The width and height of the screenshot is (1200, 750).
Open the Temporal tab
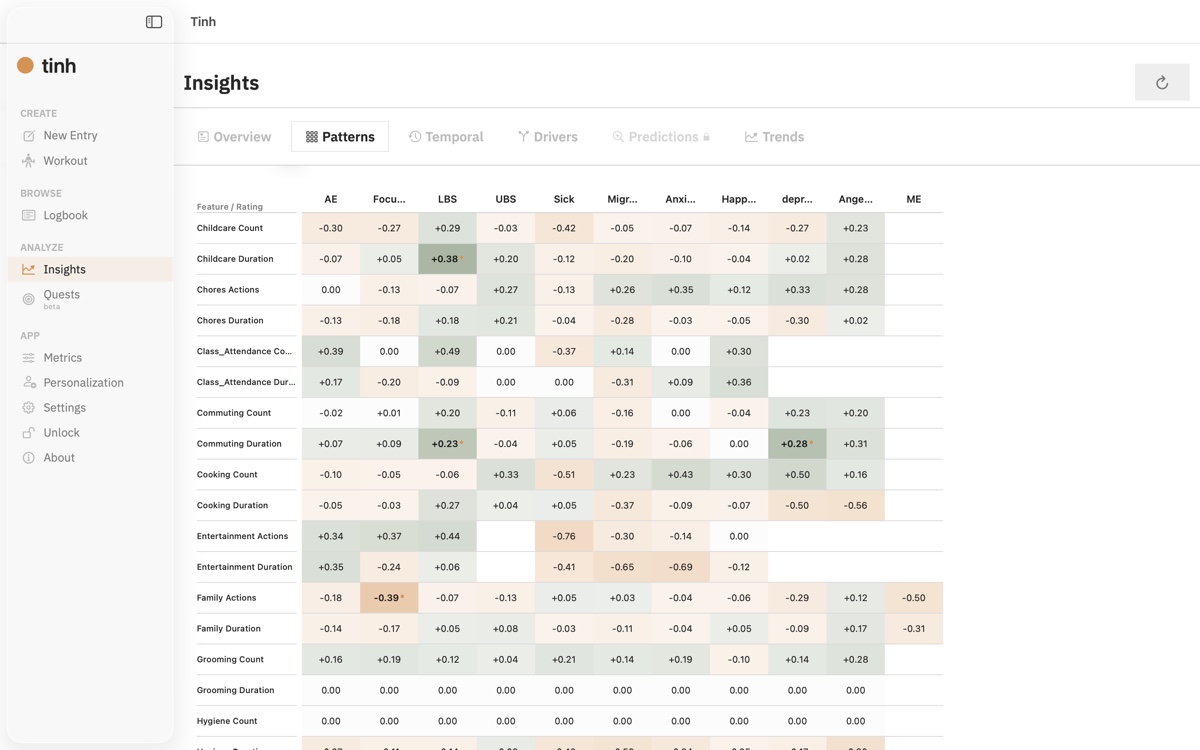(446, 137)
